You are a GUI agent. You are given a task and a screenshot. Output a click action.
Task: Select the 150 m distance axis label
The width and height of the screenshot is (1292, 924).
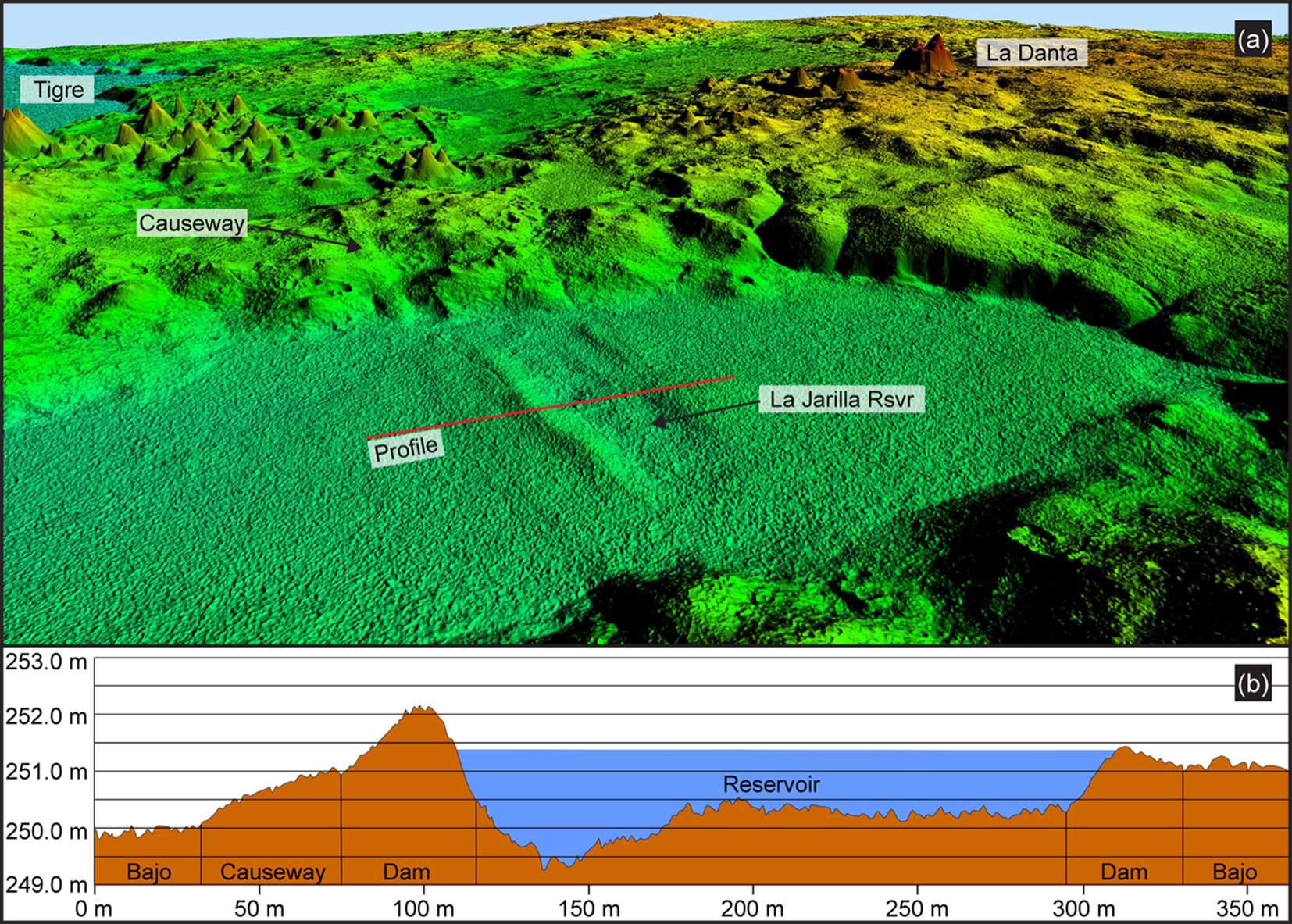coord(588,909)
